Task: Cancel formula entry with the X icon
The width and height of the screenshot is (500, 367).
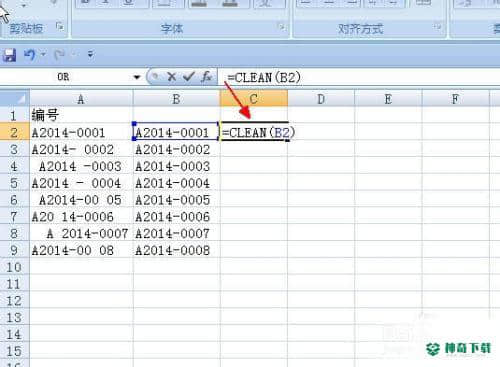Action: click(x=171, y=77)
